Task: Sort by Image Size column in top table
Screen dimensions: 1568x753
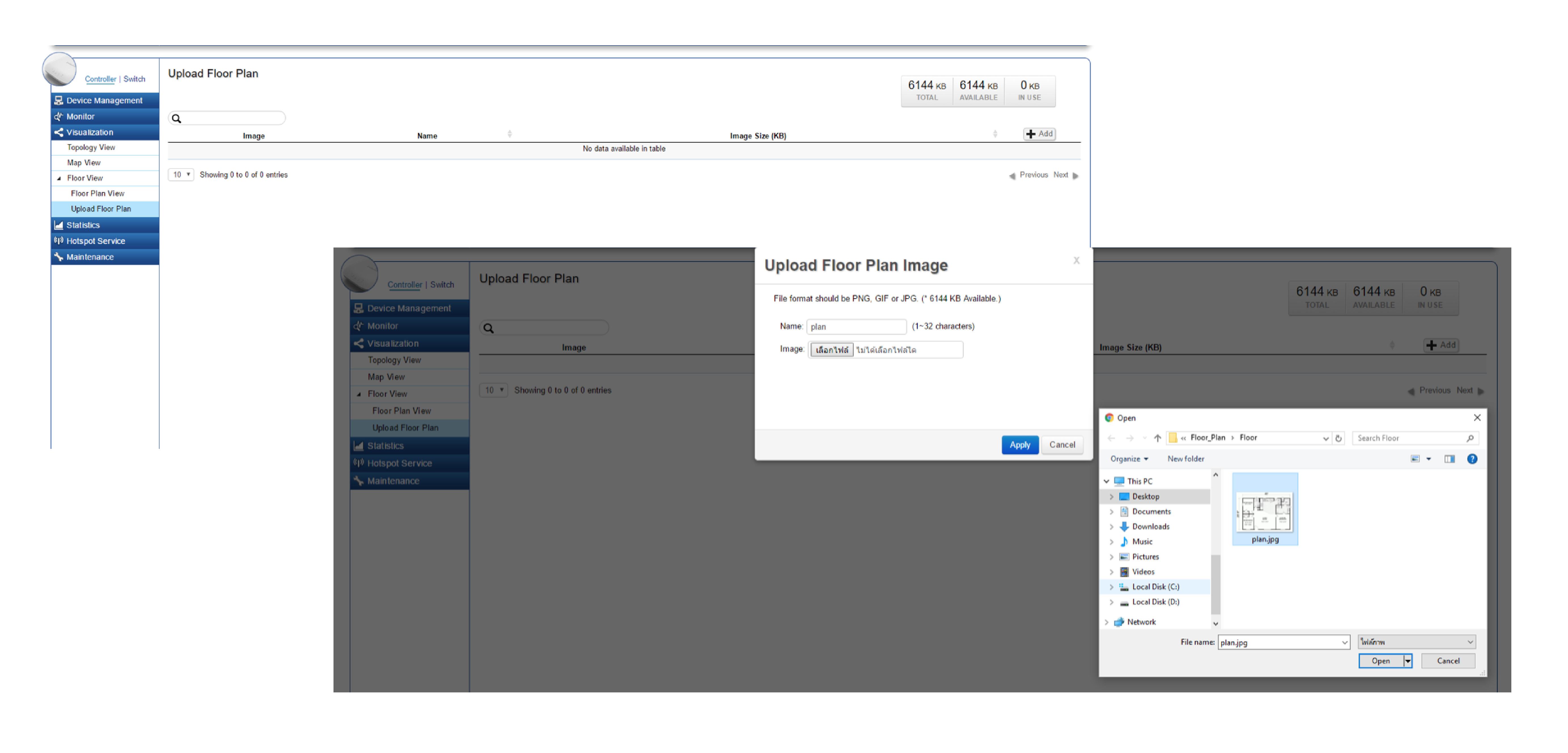Action: [x=758, y=136]
